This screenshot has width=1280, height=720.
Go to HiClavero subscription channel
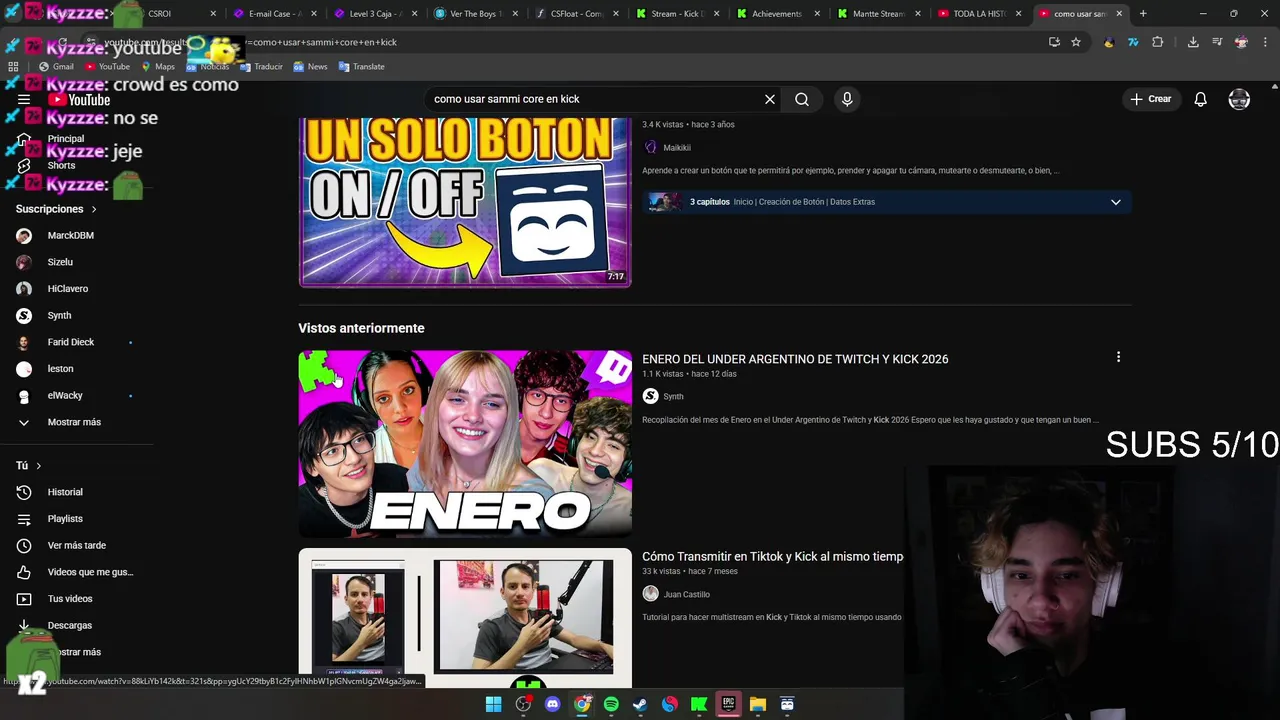point(68,289)
